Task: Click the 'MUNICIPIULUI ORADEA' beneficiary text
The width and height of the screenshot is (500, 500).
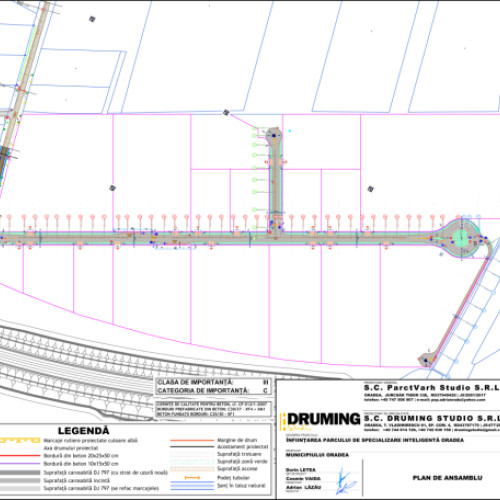Action: (x=317, y=455)
